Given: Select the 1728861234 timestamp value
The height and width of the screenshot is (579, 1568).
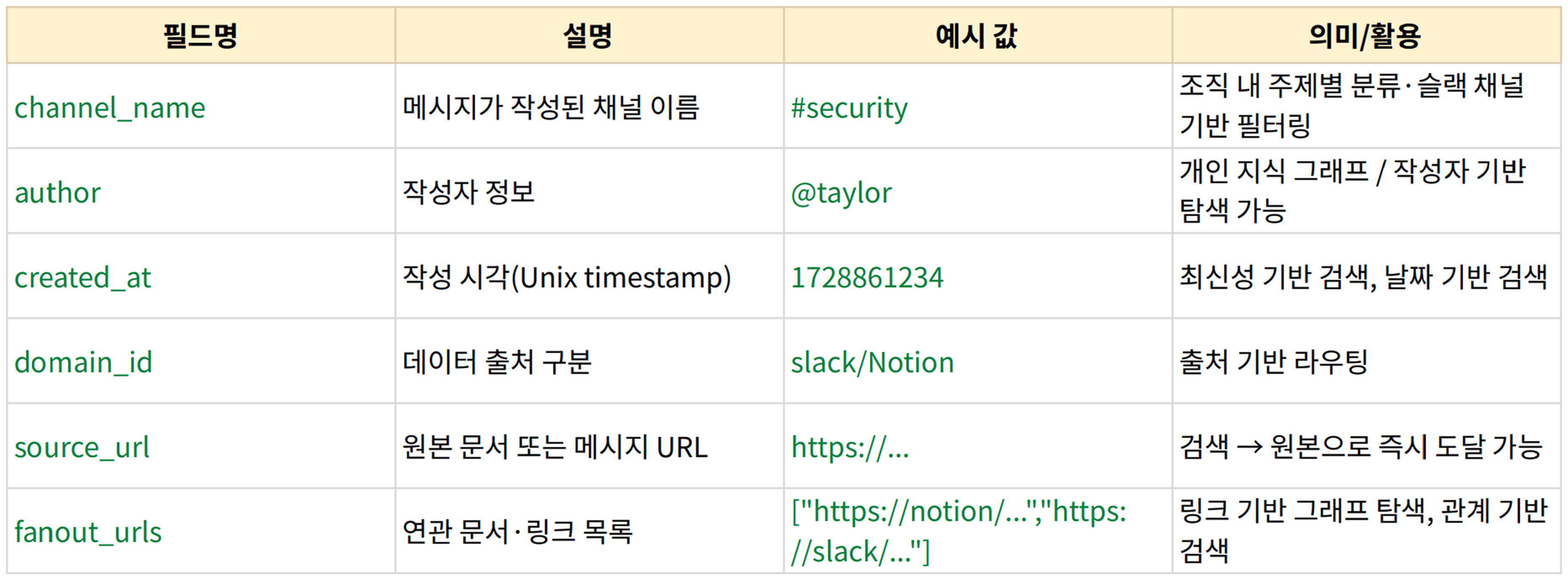Looking at the screenshot, I should 867,278.
